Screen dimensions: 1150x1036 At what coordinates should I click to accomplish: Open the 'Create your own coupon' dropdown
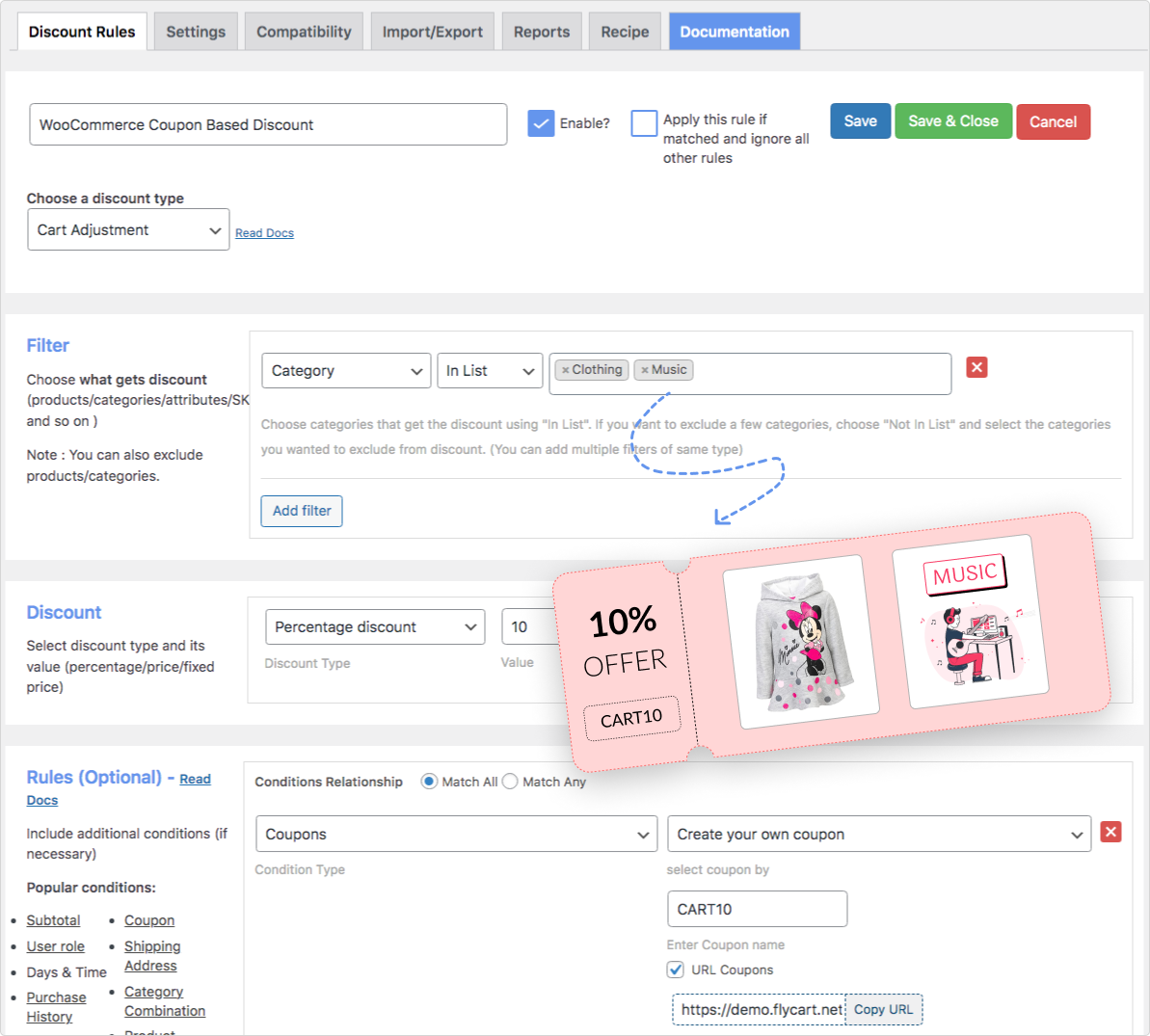tap(878, 834)
